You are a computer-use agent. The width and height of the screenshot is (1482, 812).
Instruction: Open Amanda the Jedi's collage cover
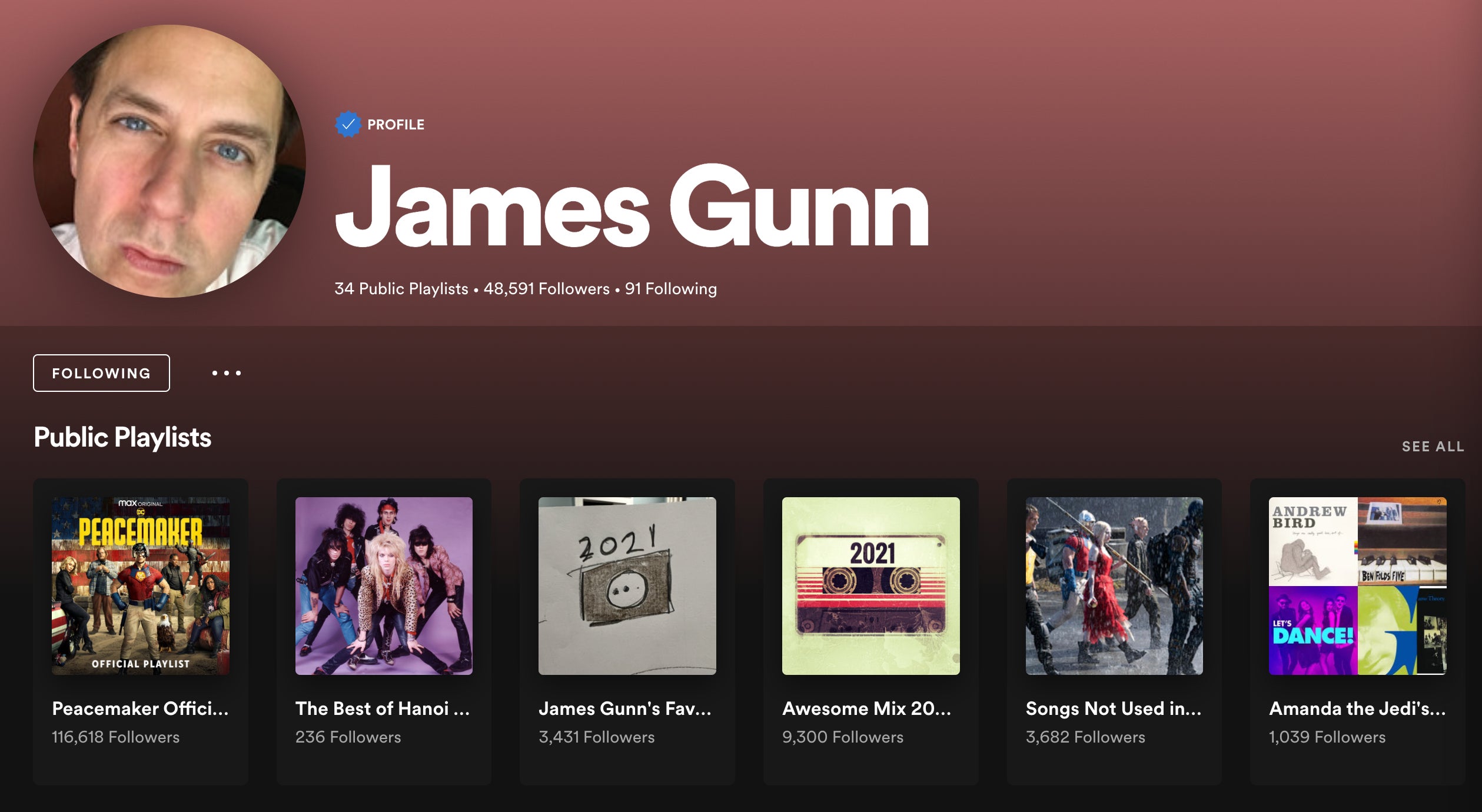[1357, 586]
